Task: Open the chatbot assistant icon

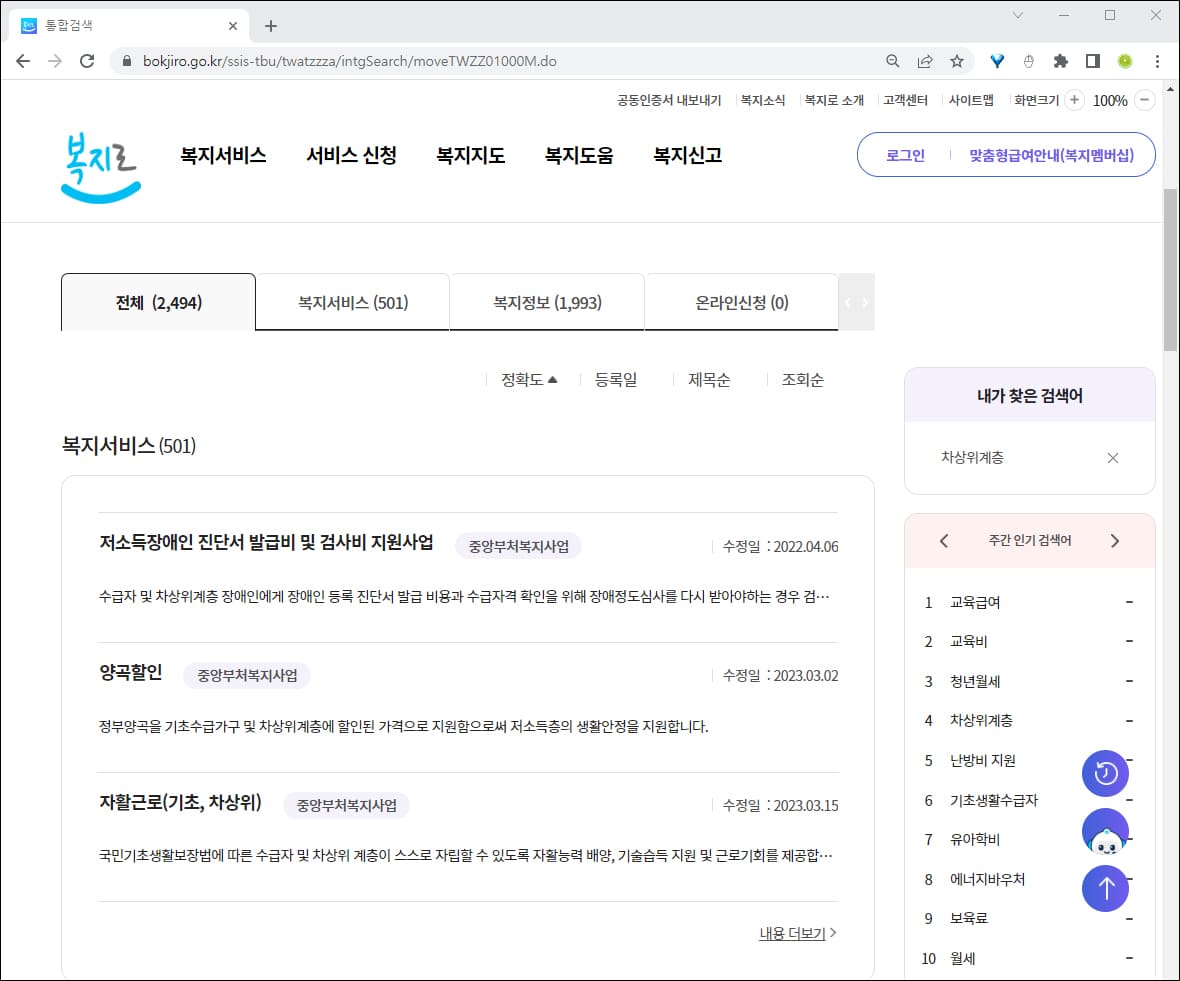Action: (x=1105, y=831)
